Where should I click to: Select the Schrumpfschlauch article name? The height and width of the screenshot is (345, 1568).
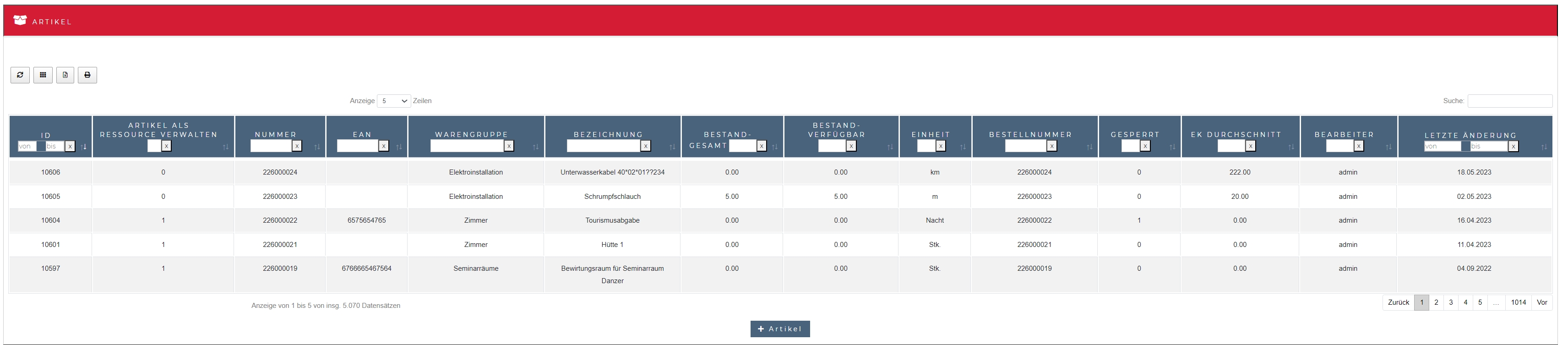tap(612, 197)
